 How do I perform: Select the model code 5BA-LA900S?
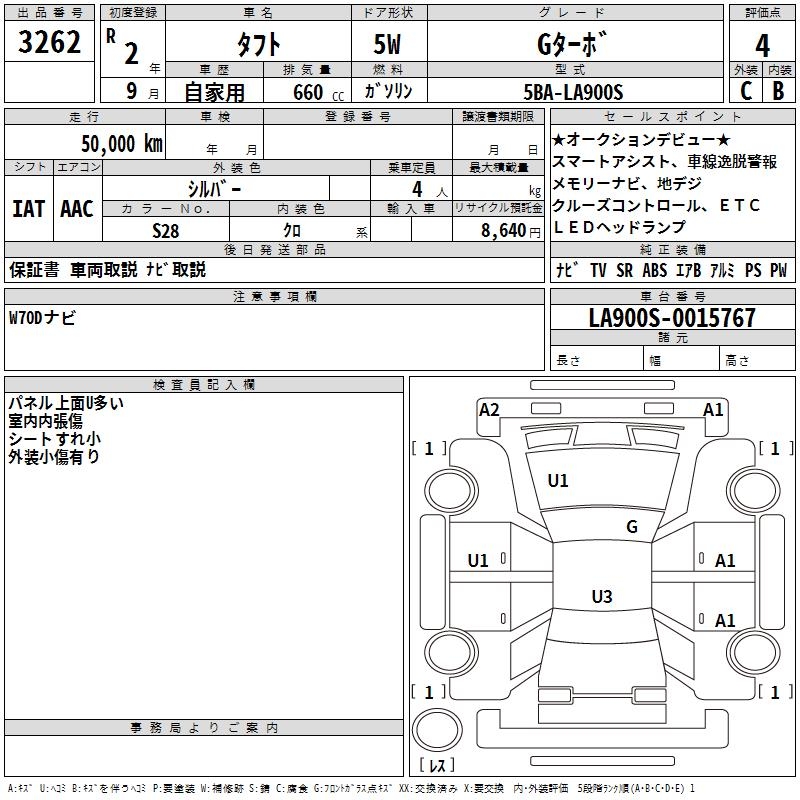(573, 91)
